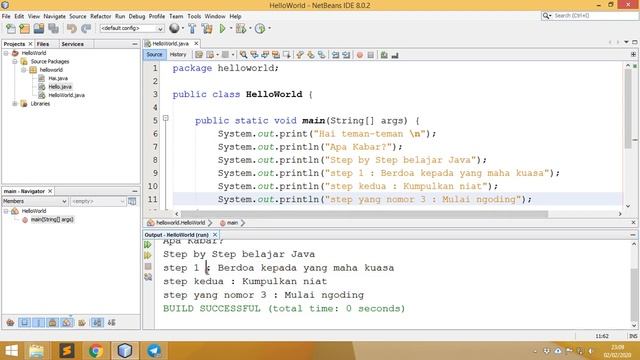Image resolution: width=640 pixels, height=360 pixels.
Task: Click Output panel scroll down arrow
Action: tap(633, 325)
